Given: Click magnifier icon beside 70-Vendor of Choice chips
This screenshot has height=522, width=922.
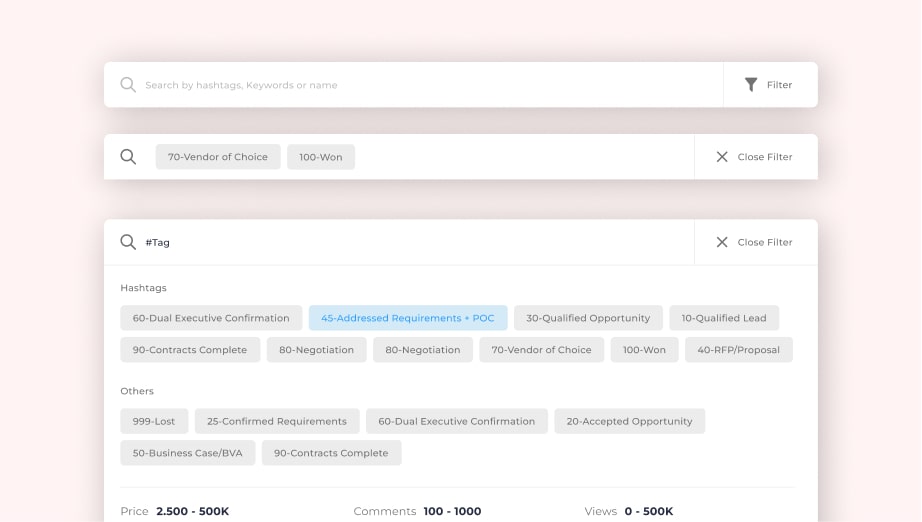Looking at the screenshot, I should tap(128, 157).
